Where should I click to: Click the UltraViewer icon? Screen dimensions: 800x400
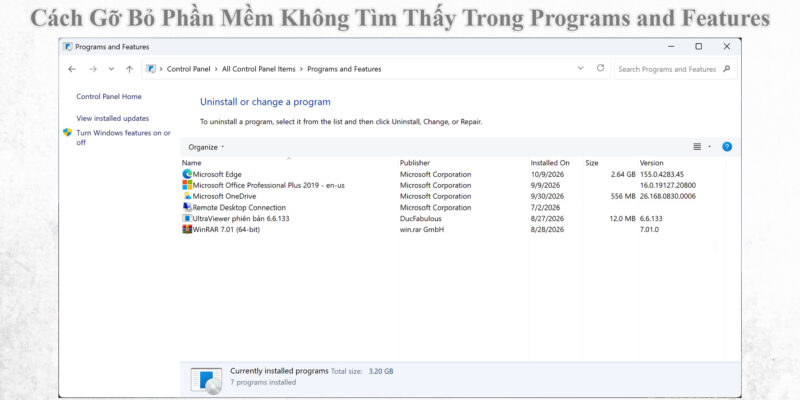[187, 218]
